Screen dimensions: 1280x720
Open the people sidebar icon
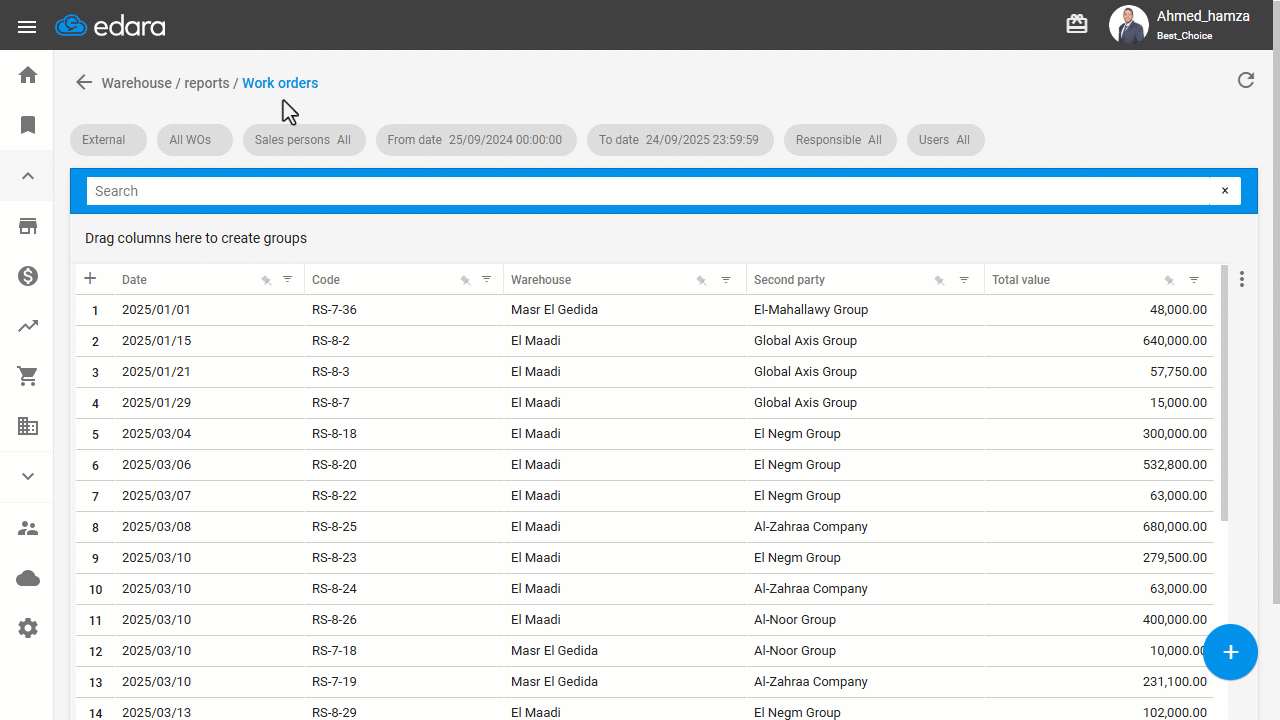click(28, 528)
